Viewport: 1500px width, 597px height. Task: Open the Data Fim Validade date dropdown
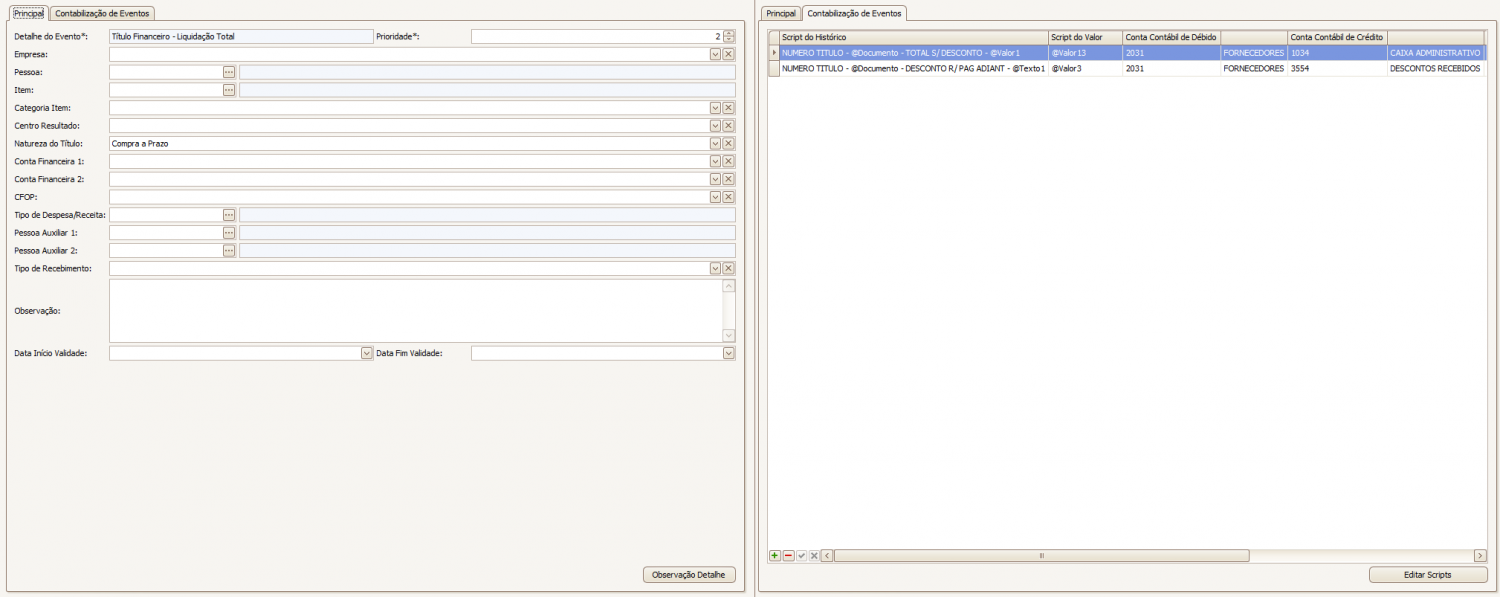tap(729, 353)
